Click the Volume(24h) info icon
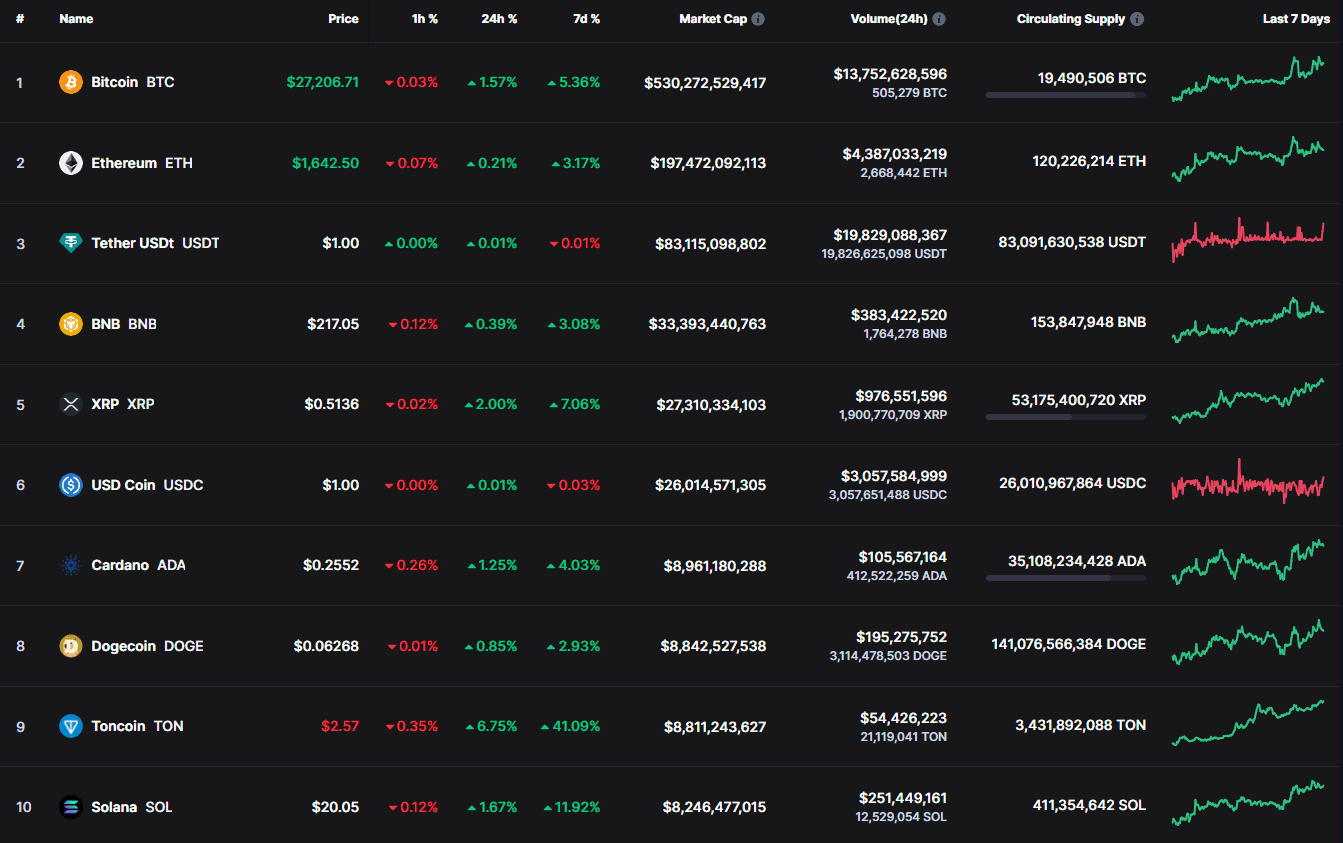The image size is (1343, 843). (939, 19)
